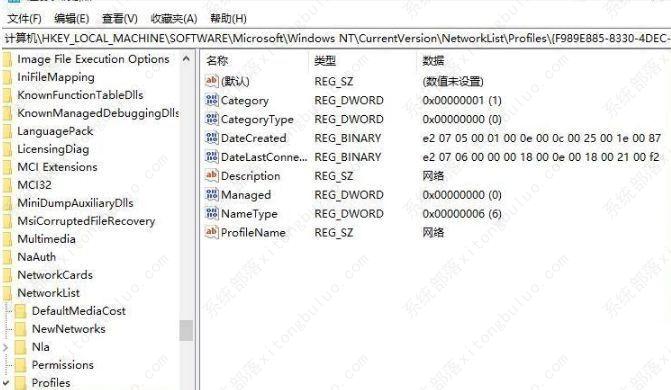Open the 帮助(H) menu
Screen dimensions: 671x390
[x=228, y=18]
